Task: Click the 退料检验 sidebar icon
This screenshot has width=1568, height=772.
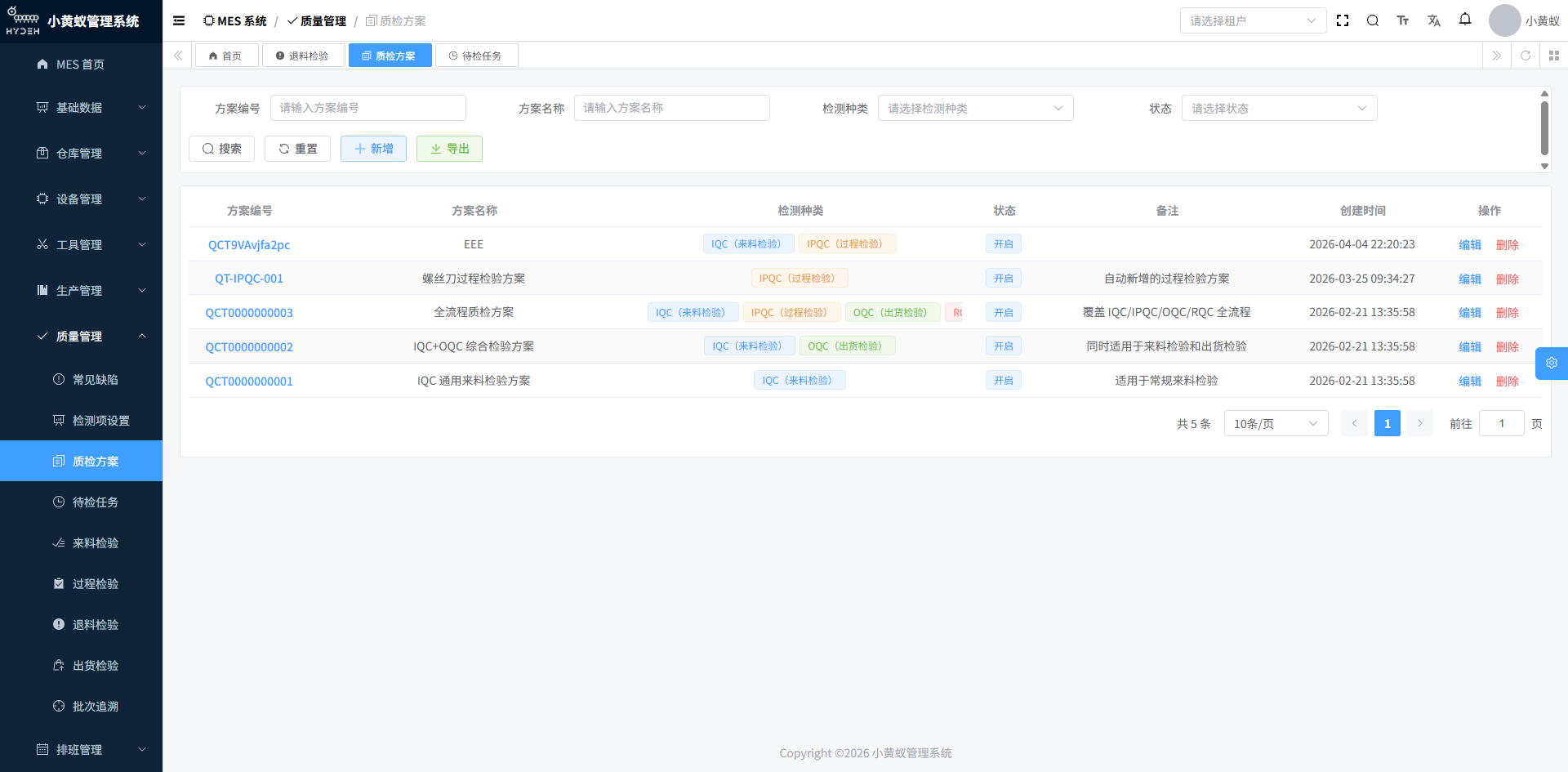Action: (59, 624)
